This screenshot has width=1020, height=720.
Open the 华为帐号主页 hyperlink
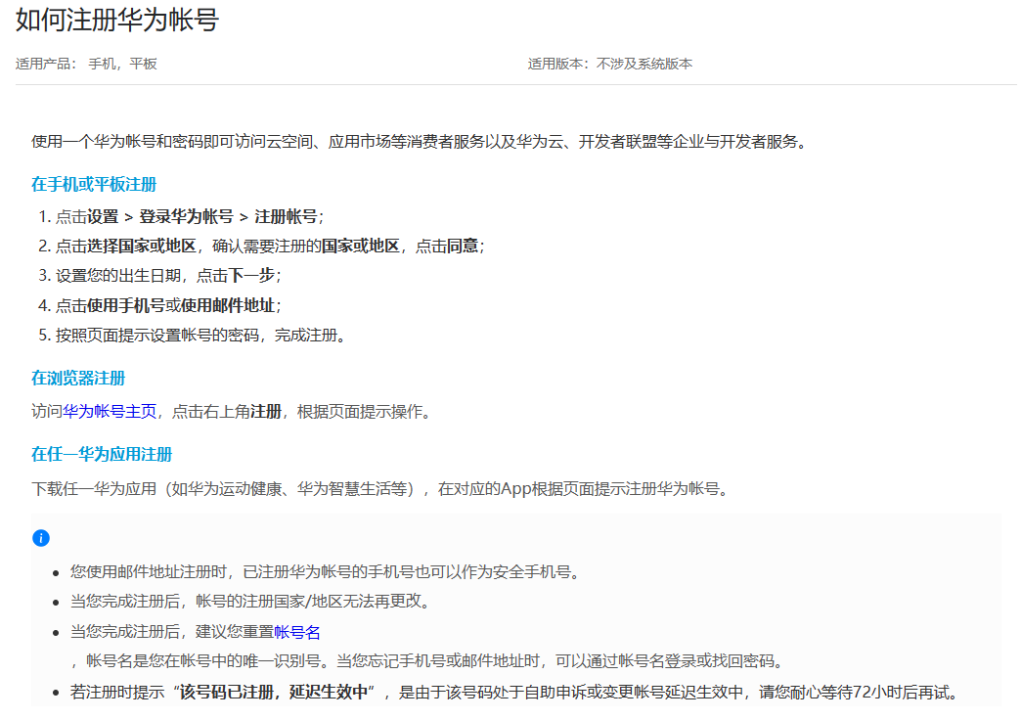(110, 411)
